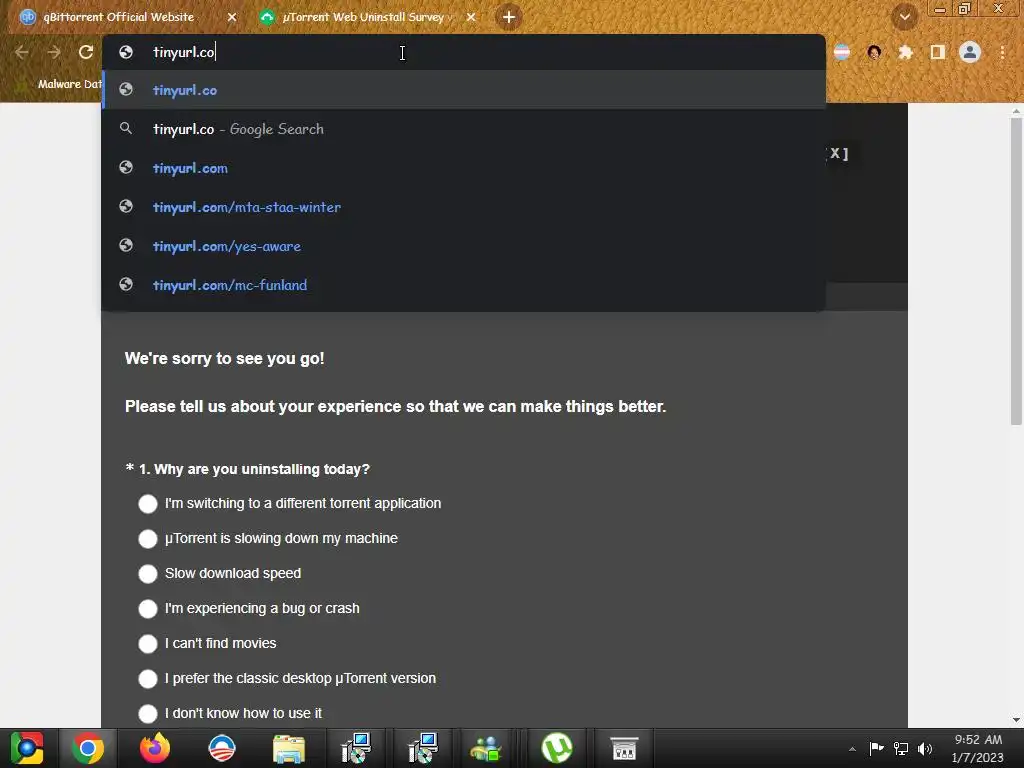This screenshot has width=1024, height=768.
Task: Open Action Center flag tray icon
Action: coord(876,749)
